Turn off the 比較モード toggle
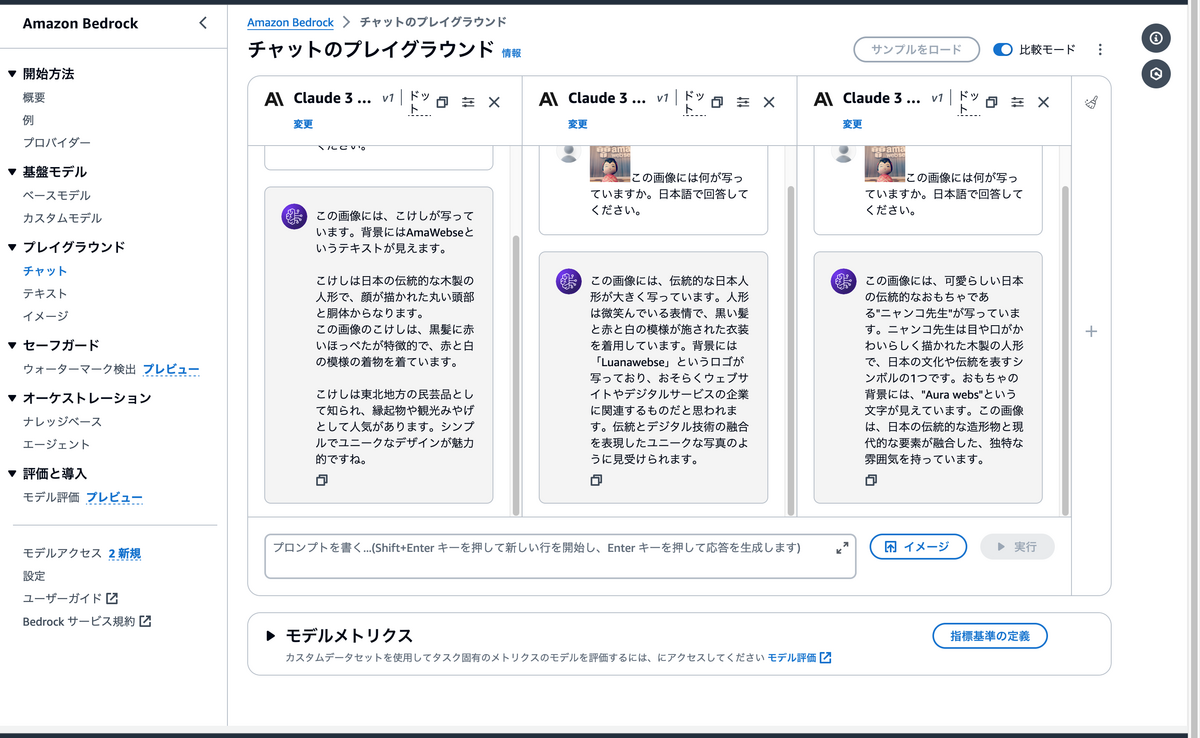 click(x=1003, y=49)
